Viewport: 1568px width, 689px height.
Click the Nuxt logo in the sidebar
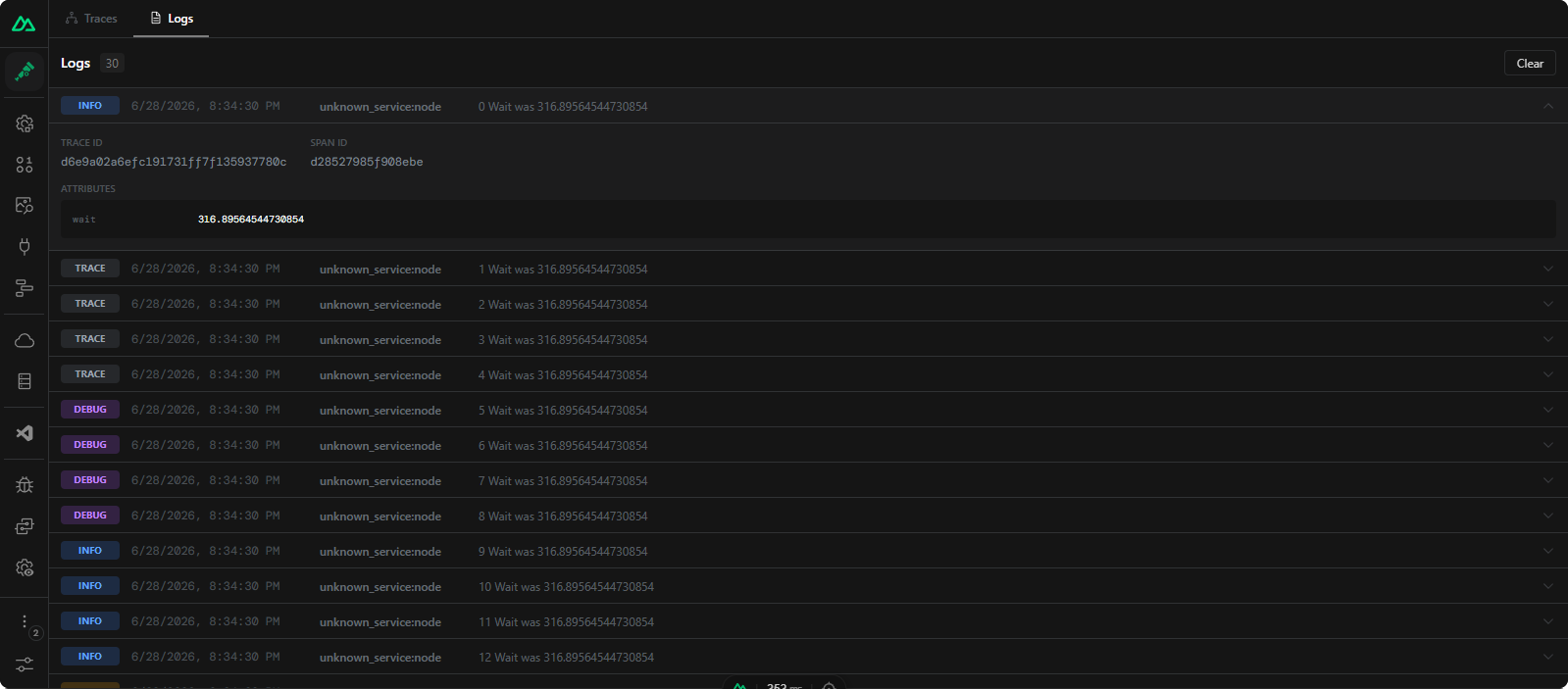click(x=24, y=24)
